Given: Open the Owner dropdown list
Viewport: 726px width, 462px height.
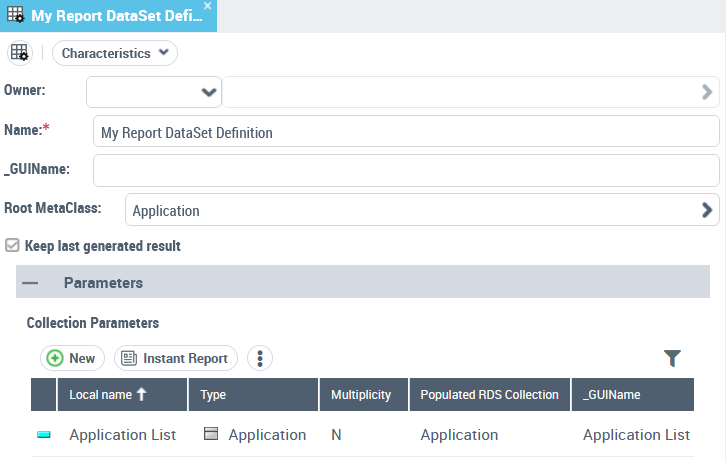Looking at the screenshot, I should point(209,92).
